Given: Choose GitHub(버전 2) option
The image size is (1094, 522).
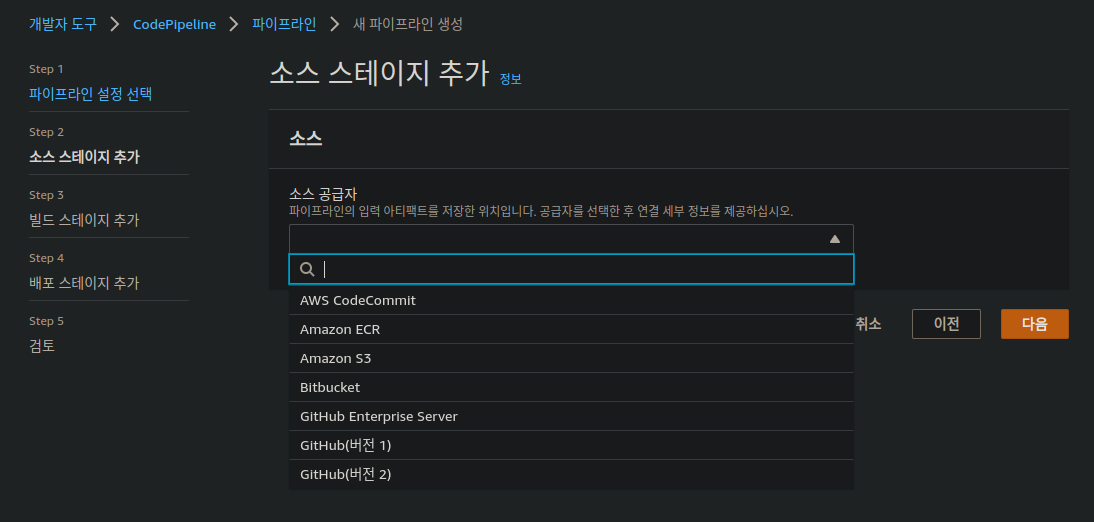Looking at the screenshot, I should tap(571, 475).
